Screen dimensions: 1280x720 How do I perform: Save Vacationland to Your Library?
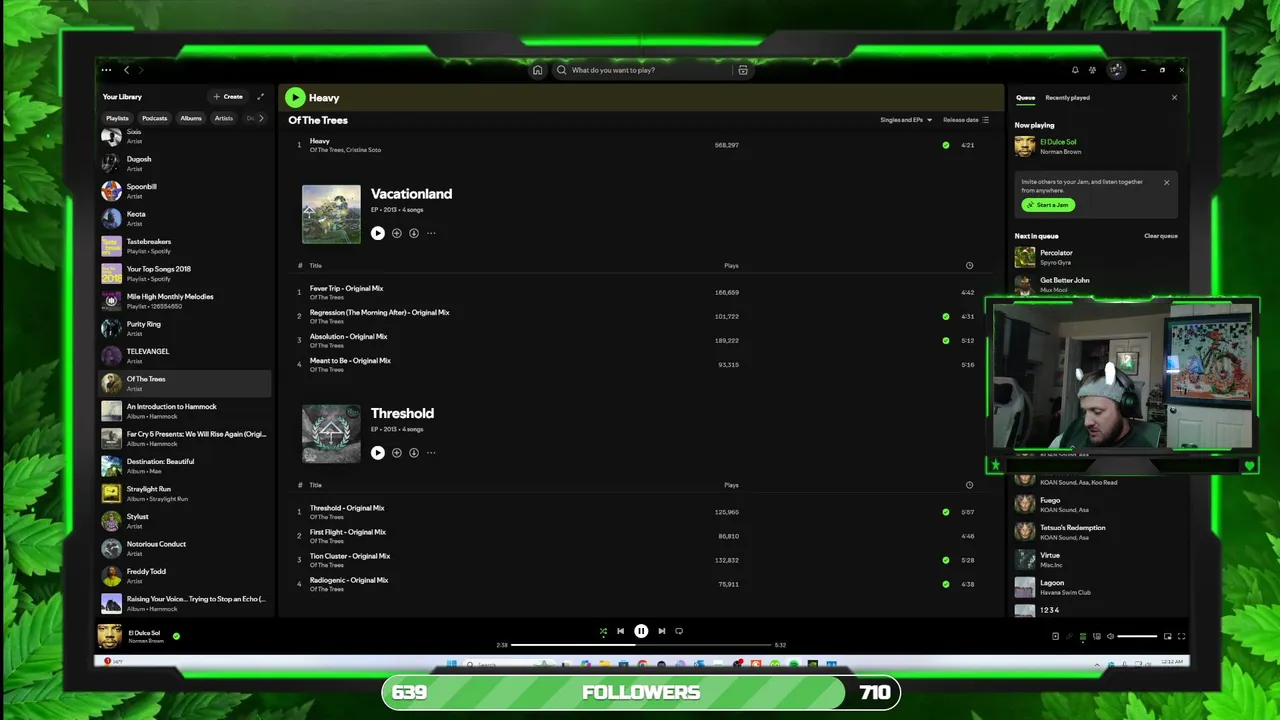(396, 233)
